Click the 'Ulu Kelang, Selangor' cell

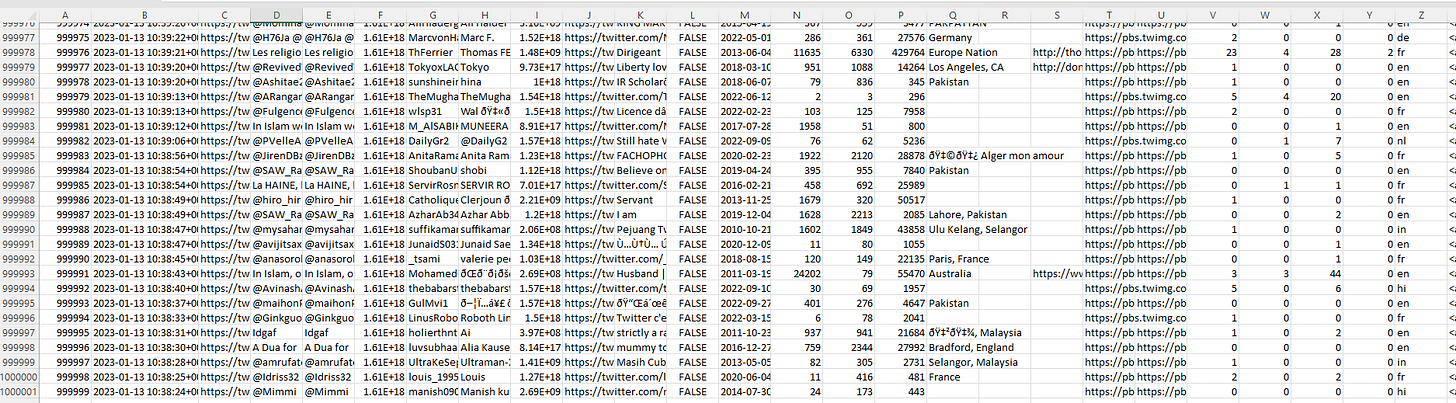(x=953, y=229)
